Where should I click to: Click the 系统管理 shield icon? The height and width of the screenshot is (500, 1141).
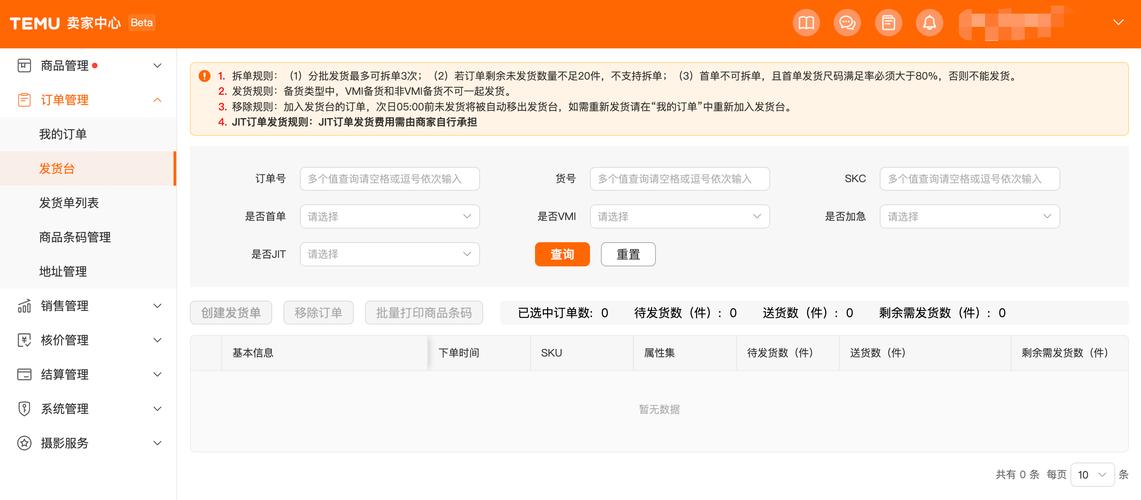point(24,408)
